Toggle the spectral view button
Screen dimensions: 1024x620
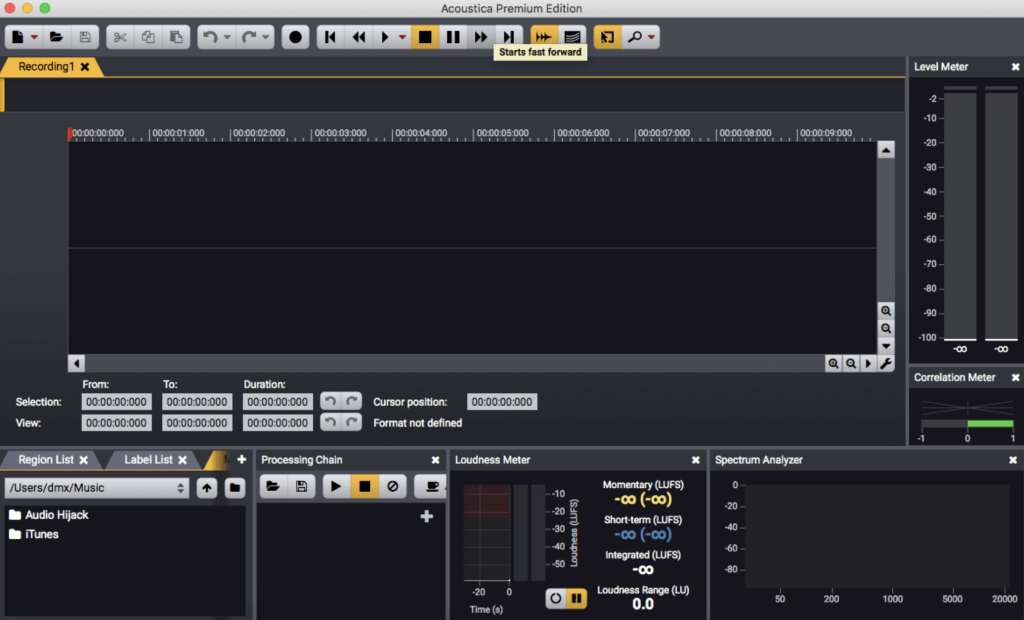(572, 37)
